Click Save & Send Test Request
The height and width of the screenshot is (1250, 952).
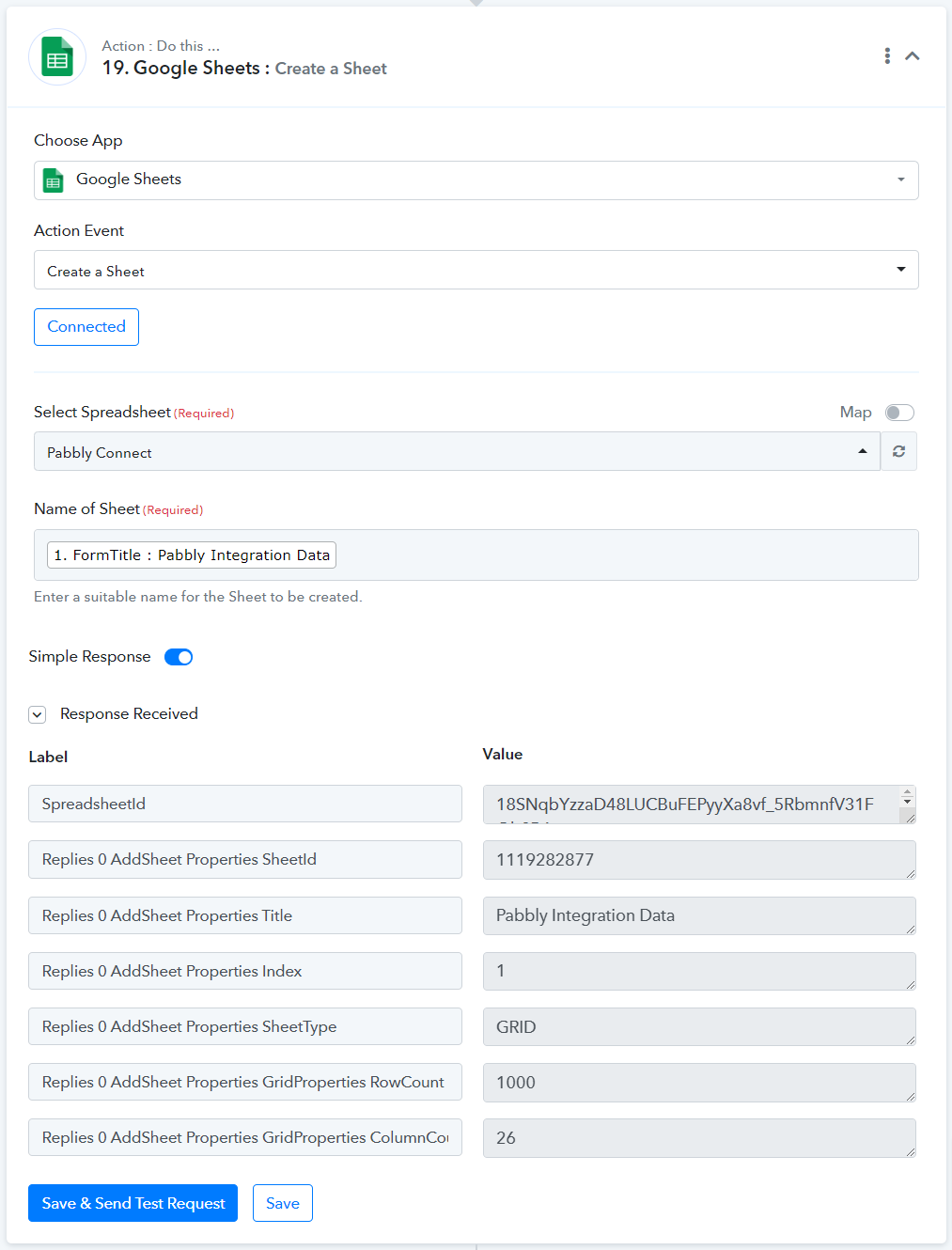(133, 1203)
